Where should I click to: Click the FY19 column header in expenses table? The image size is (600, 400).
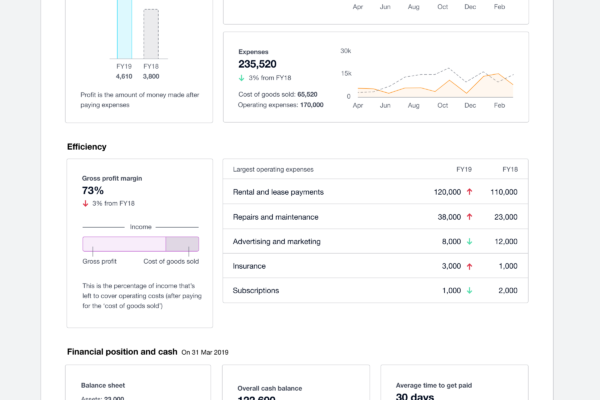point(464,169)
